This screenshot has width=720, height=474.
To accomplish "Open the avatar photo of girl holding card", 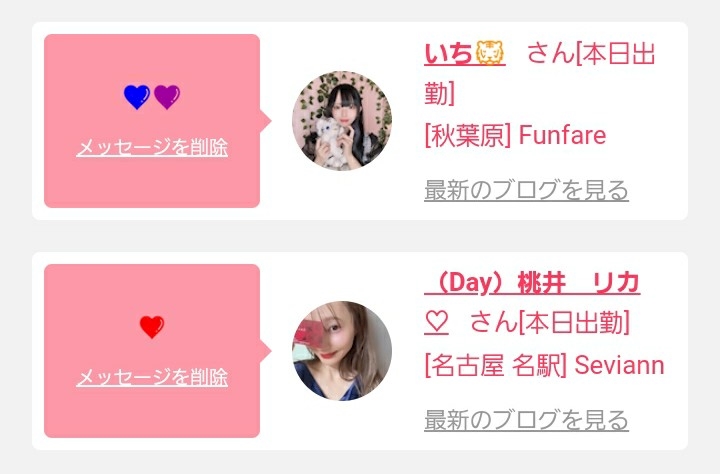I will click(x=342, y=351).
